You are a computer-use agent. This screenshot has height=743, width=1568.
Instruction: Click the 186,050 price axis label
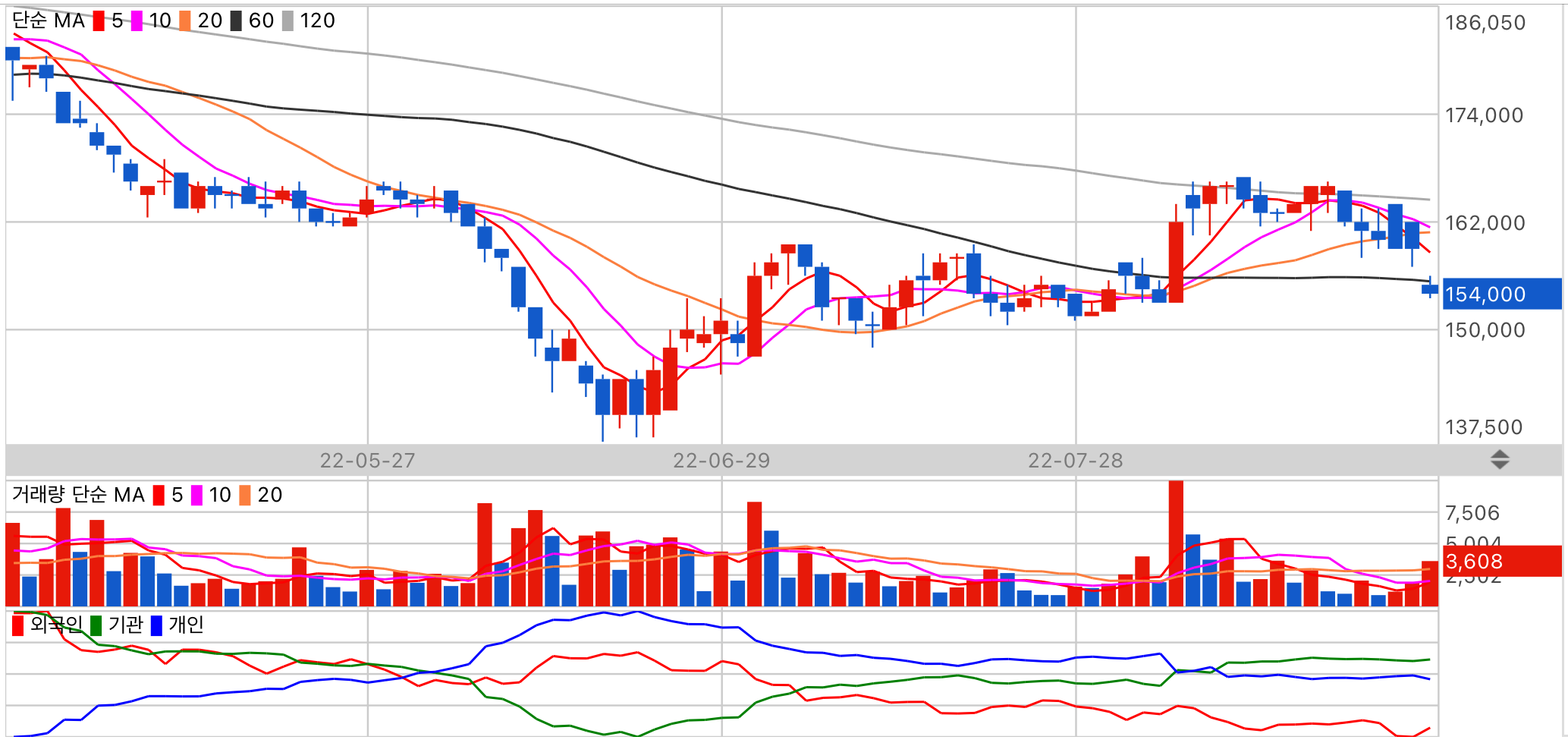tap(1485, 23)
